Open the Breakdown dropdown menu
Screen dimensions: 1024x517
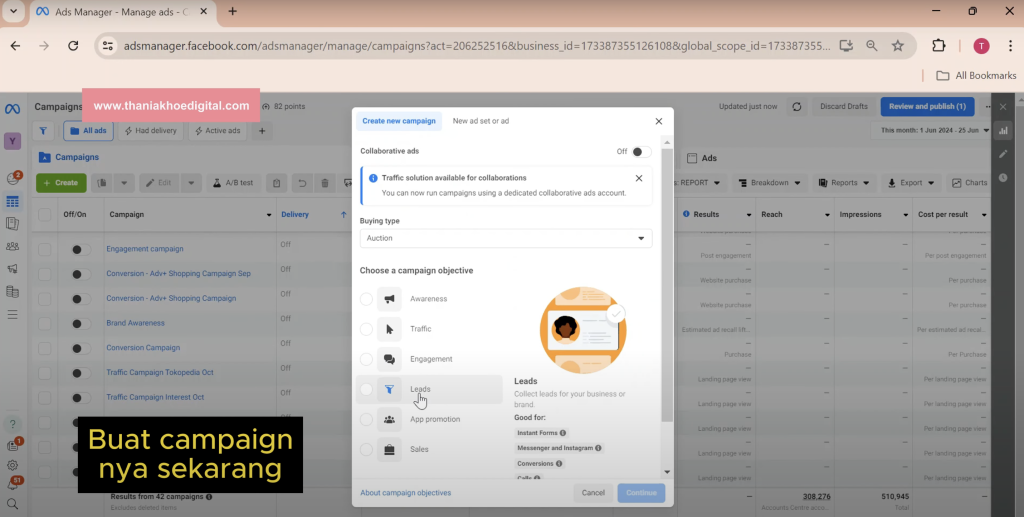(x=771, y=183)
